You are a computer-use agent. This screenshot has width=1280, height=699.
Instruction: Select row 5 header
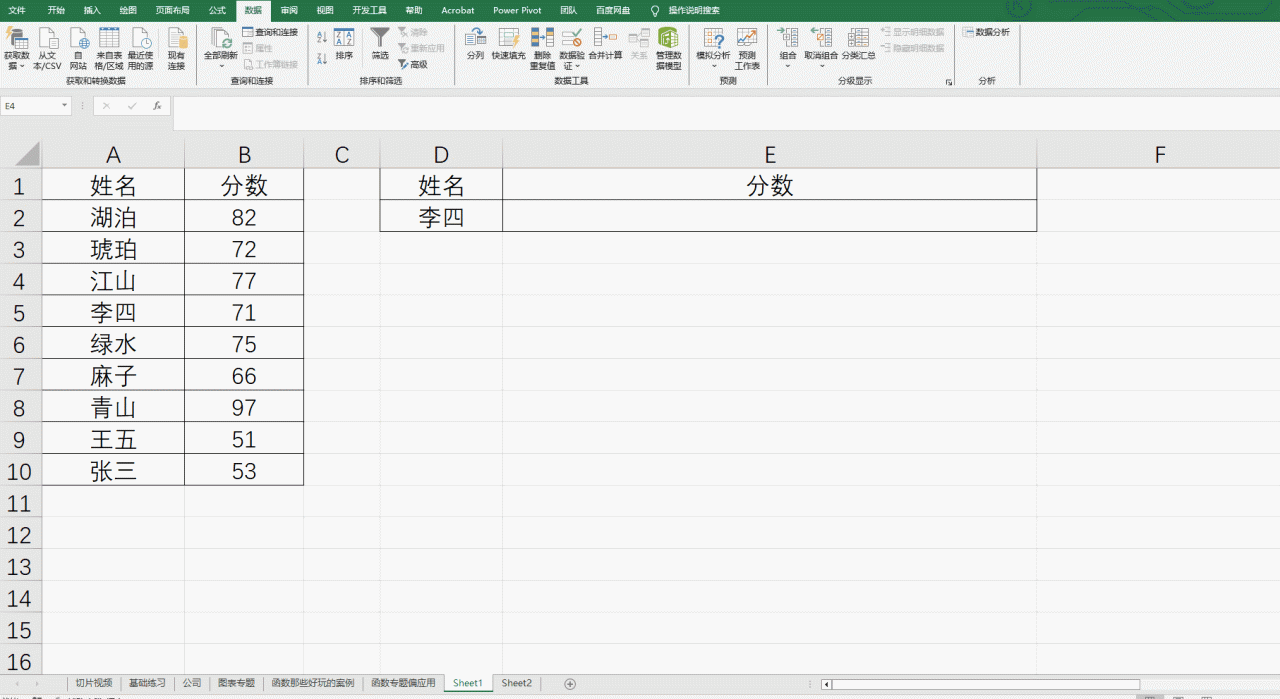pyautogui.click(x=20, y=313)
